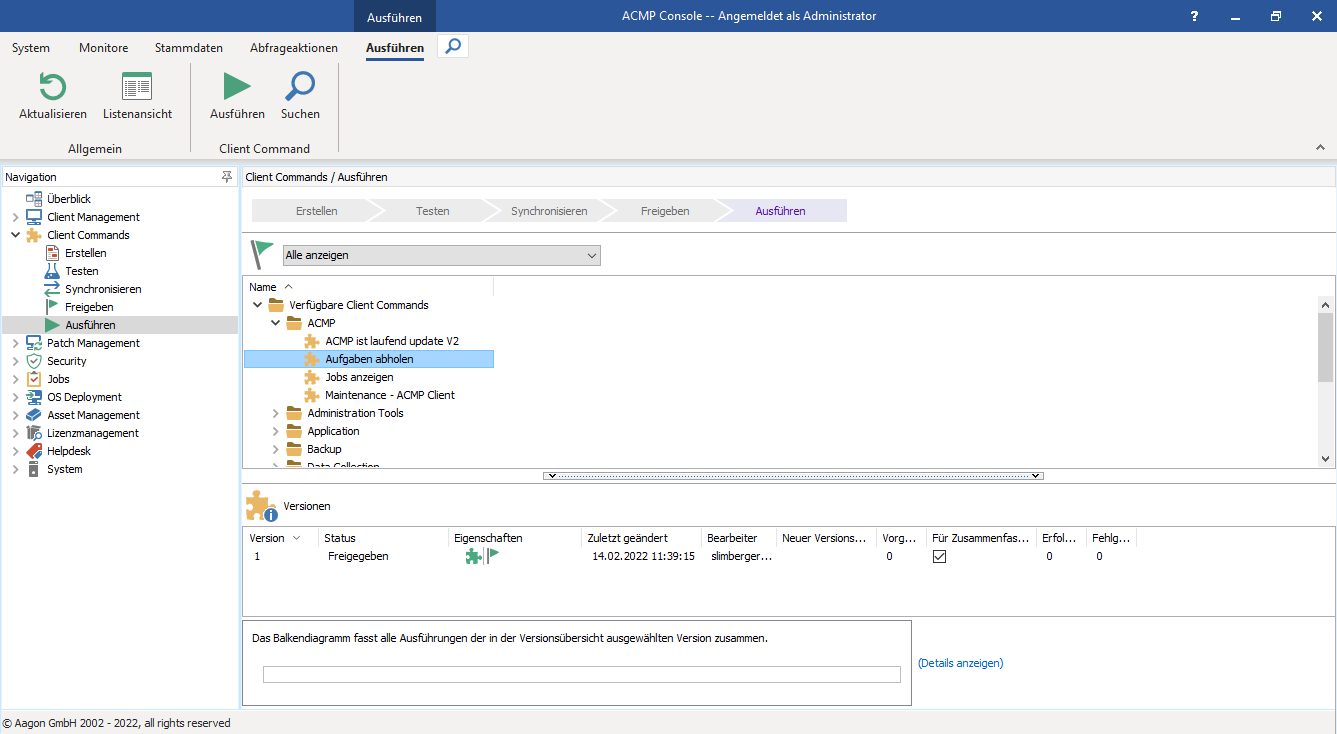Open the search icon beside ribbon tabs
The image size is (1337, 734).
453,46
